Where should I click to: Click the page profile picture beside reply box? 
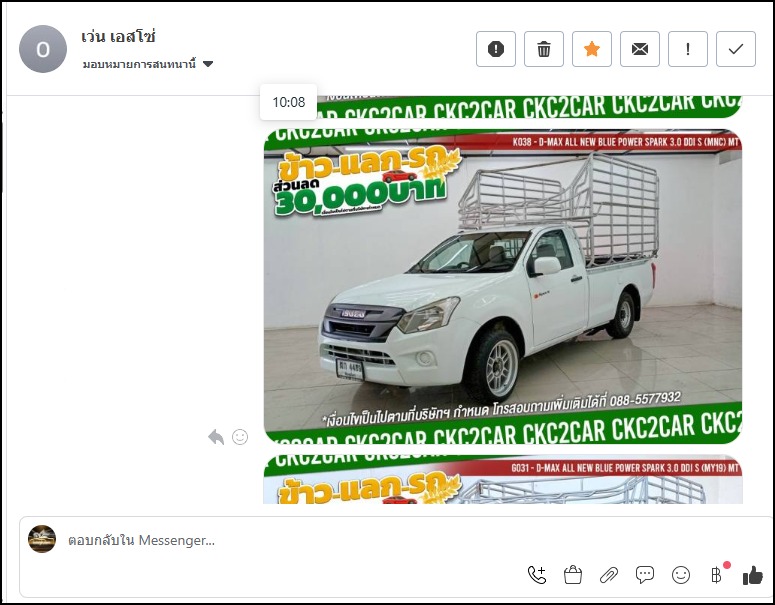pyautogui.click(x=42, y=539)
